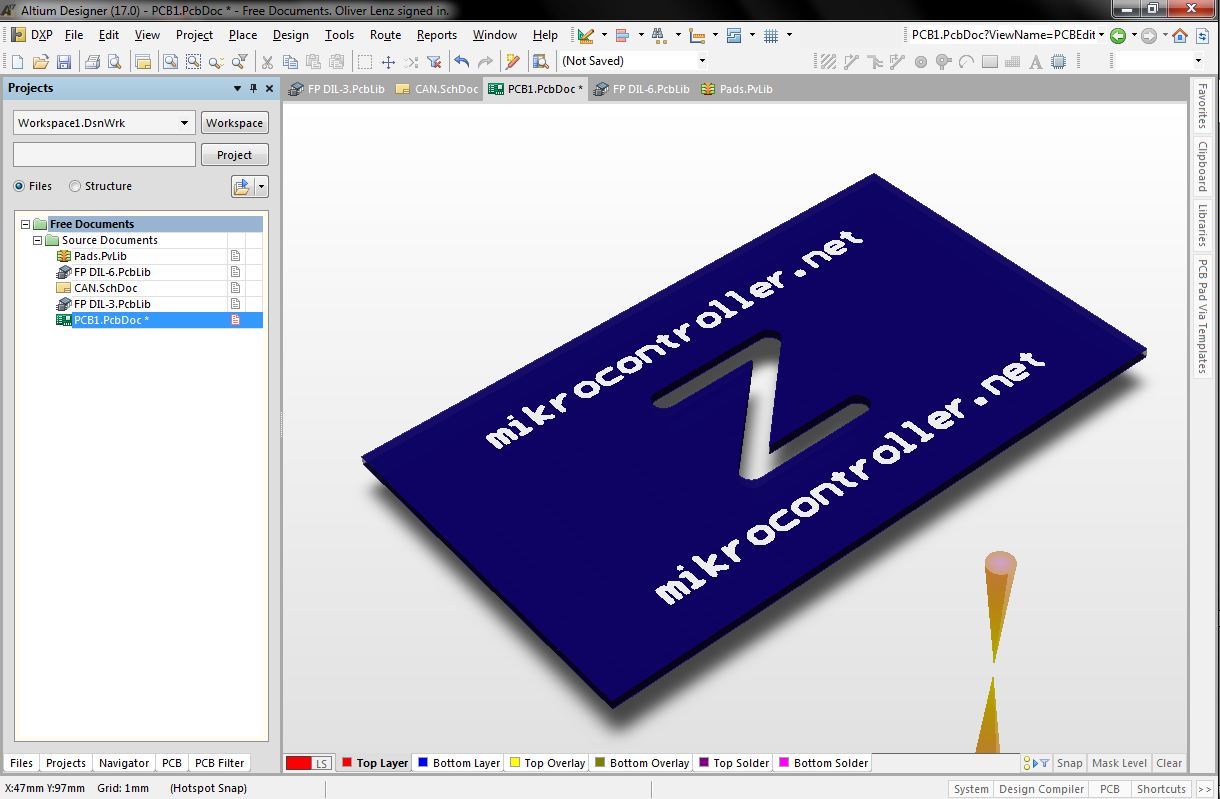The image size is (1220, 799).
Task: Toggle Snap in the status bar
Action: 1070,763
